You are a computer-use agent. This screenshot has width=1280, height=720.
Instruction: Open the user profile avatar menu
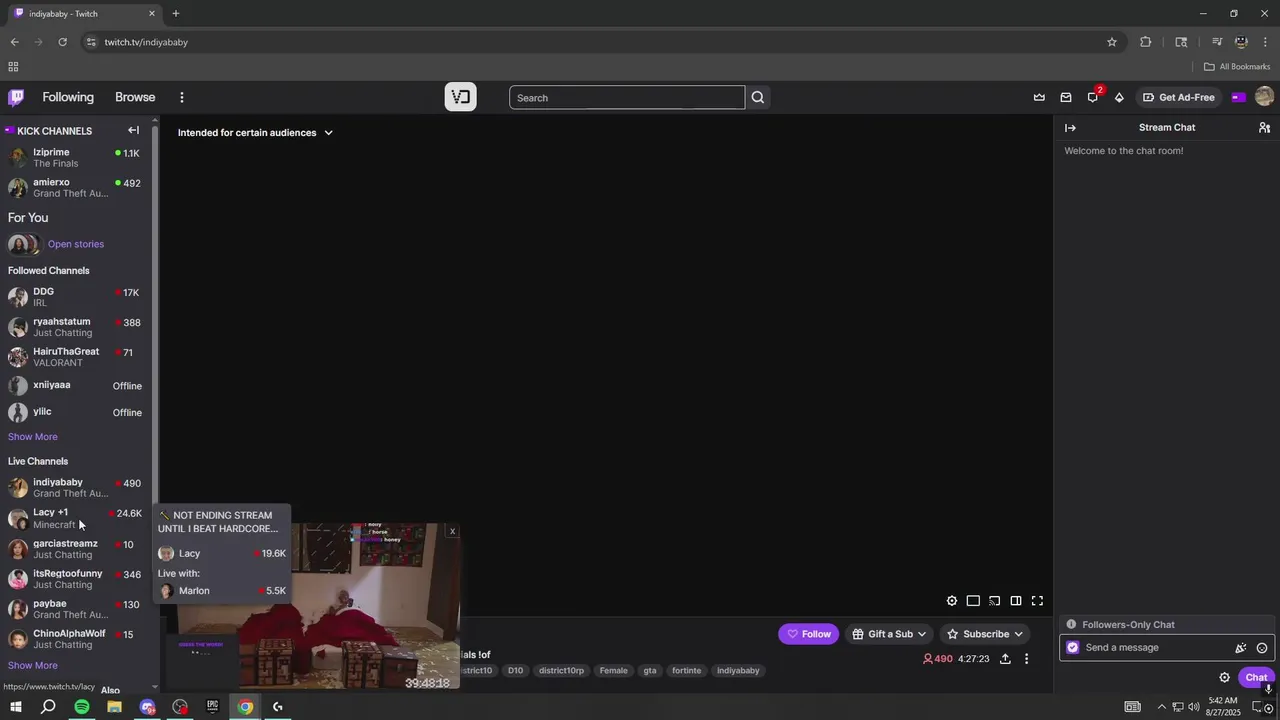tap(1264, 97)
